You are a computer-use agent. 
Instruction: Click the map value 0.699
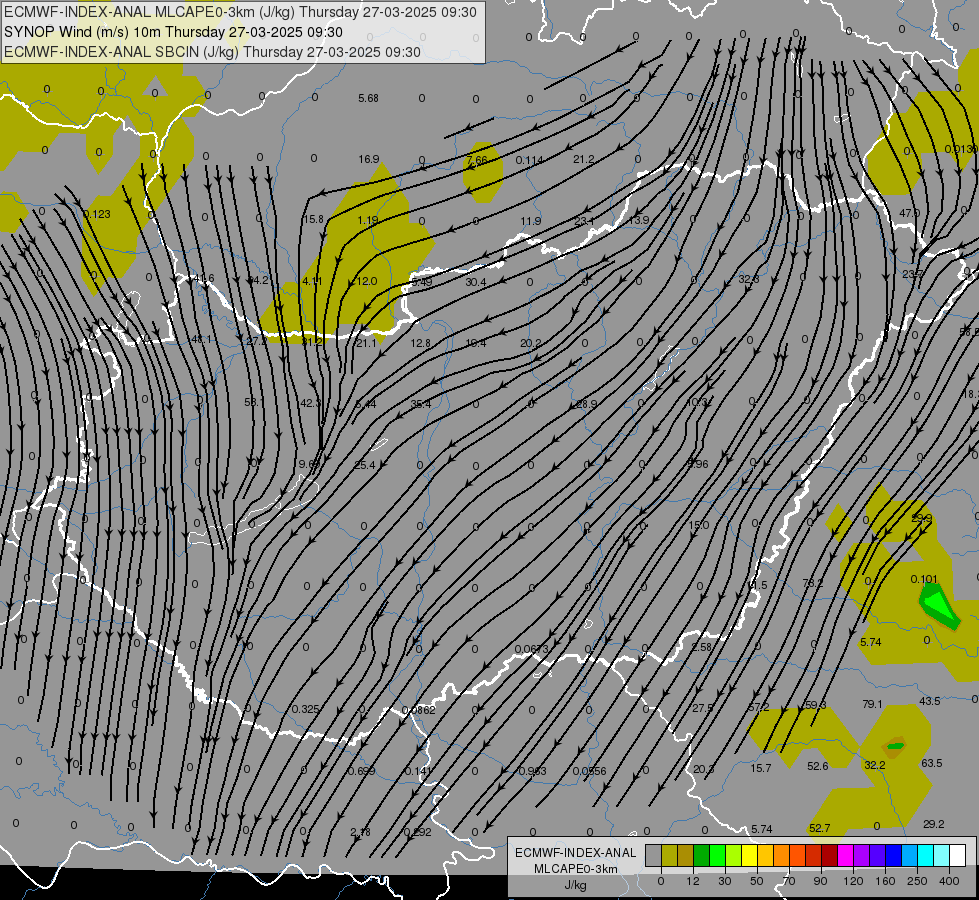[x=362, y=771]
